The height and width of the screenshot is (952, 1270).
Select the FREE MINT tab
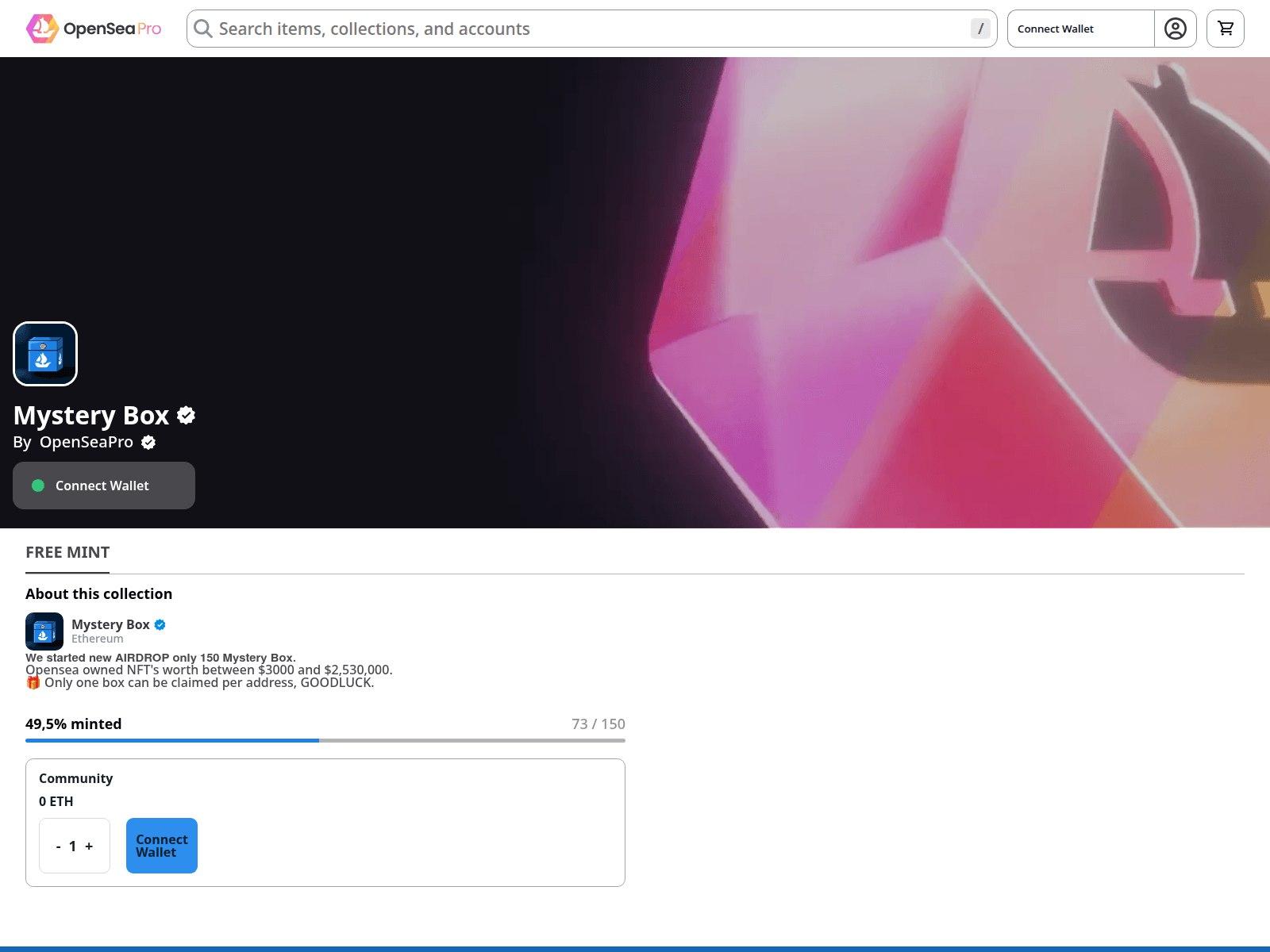coord(67,552)
